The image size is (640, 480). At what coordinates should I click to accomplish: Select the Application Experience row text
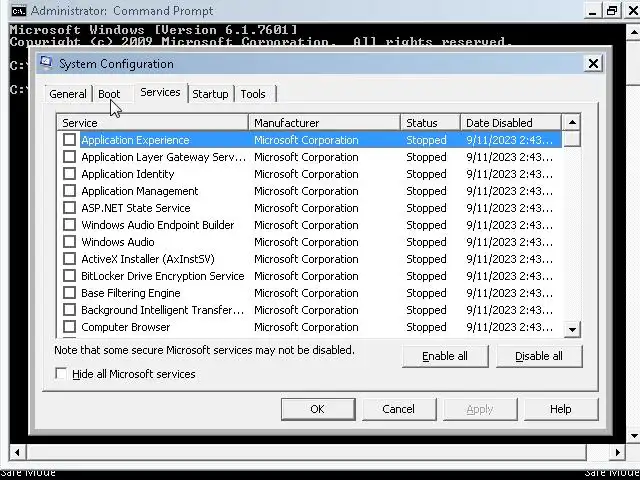(136, 140)
